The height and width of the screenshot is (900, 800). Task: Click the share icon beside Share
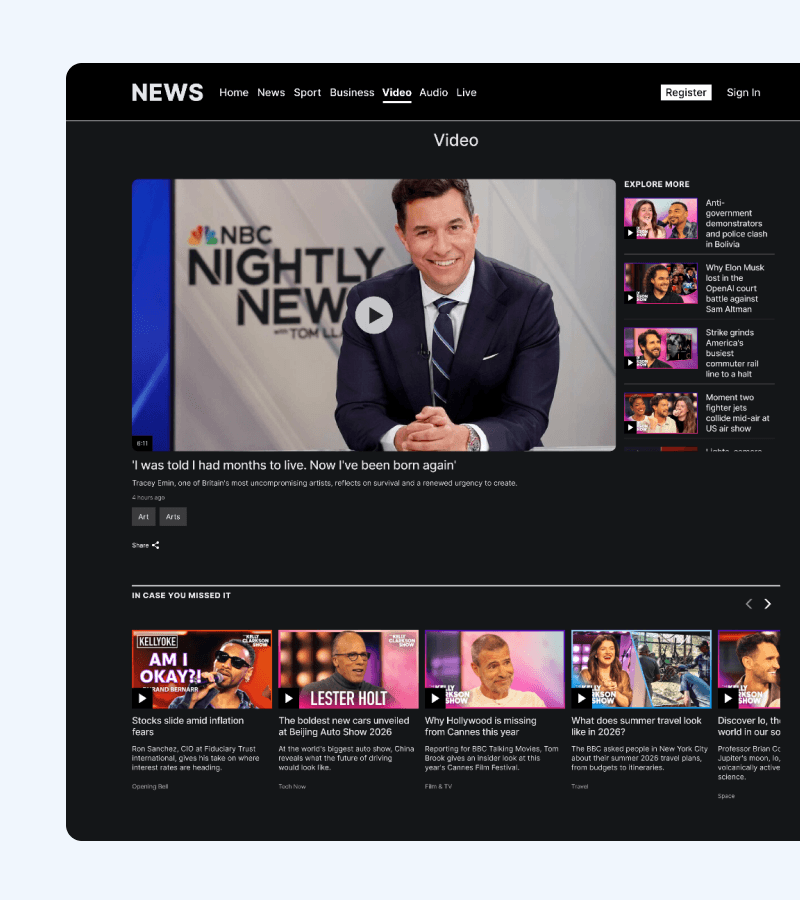[x=156, y=545]
